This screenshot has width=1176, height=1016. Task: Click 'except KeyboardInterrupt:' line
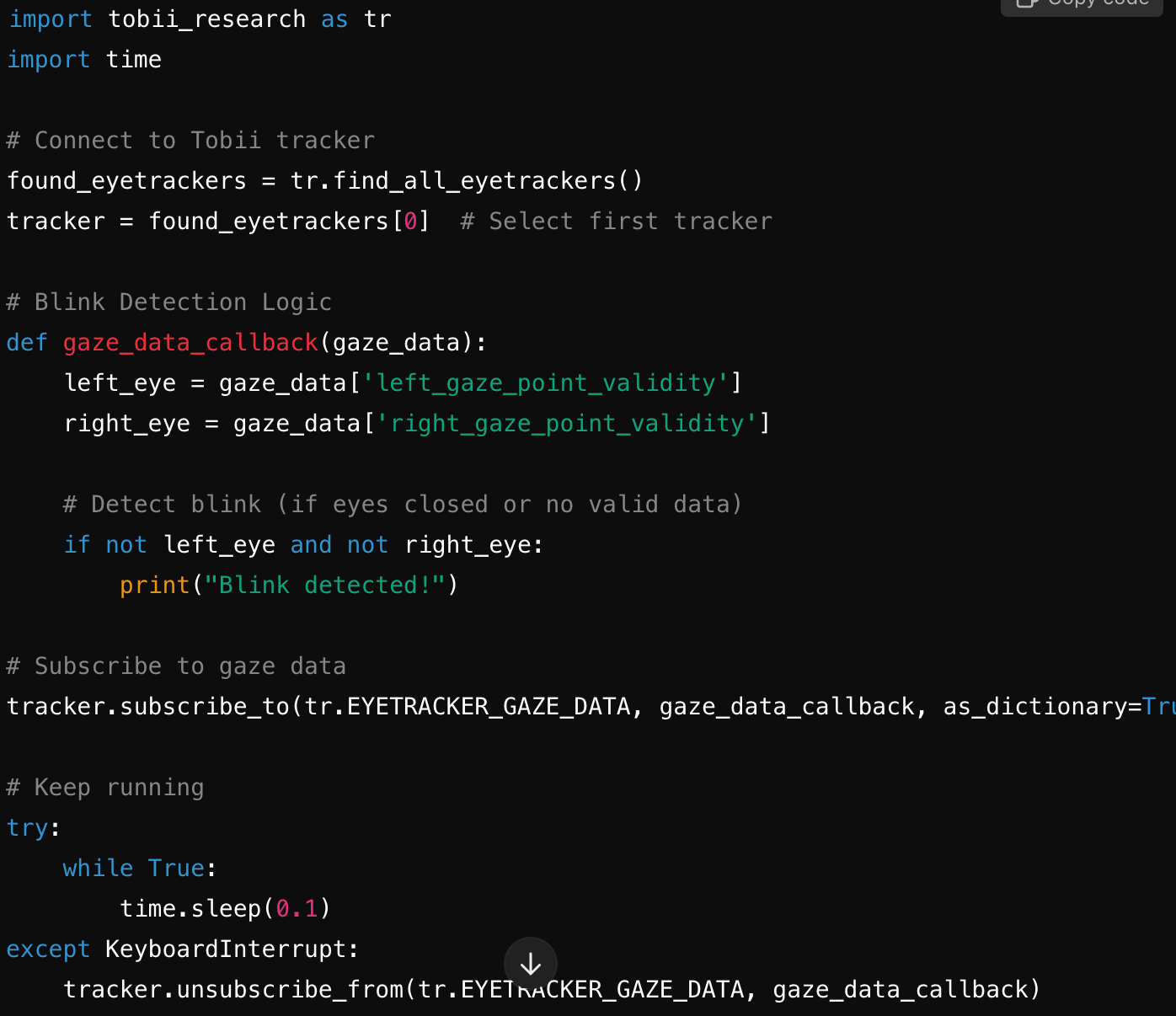183,949
